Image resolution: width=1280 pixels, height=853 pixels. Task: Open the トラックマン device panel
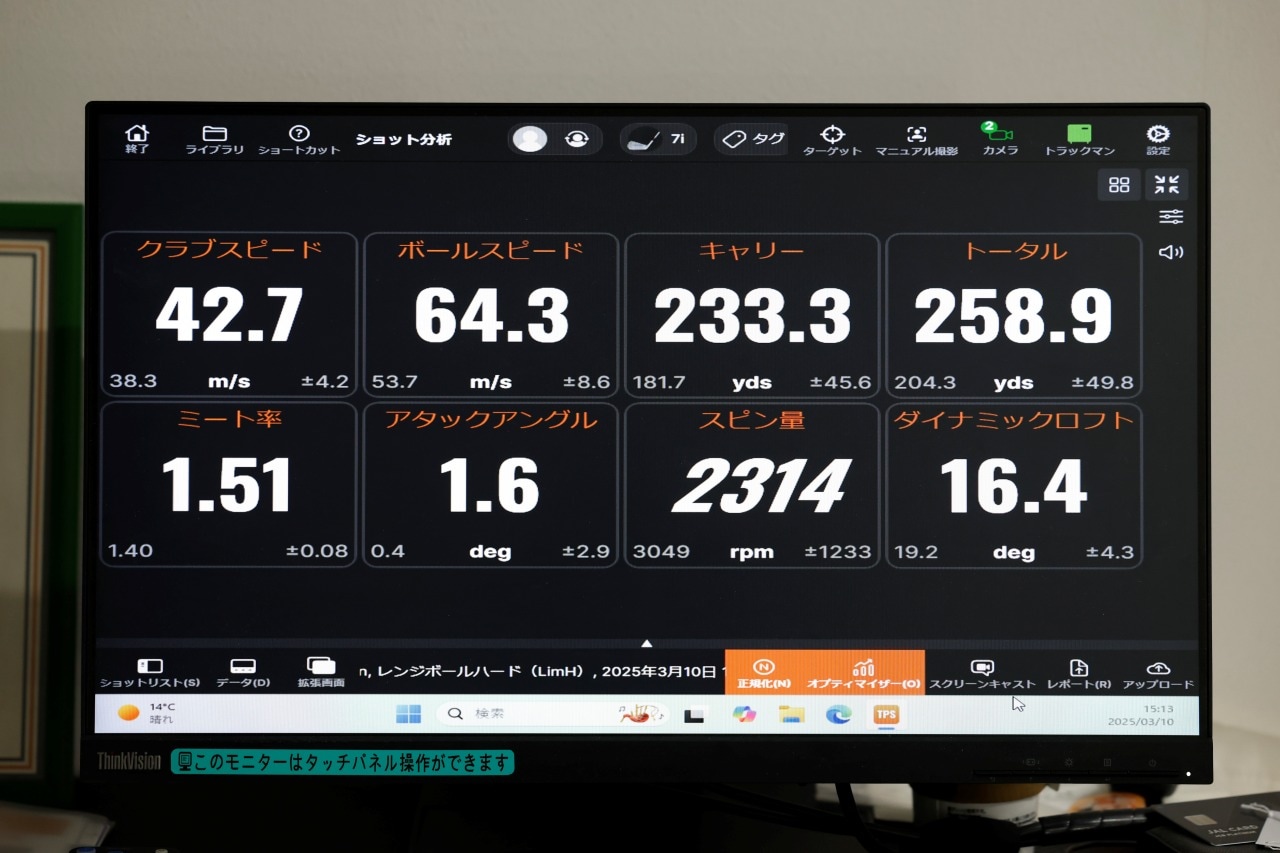1079,139
